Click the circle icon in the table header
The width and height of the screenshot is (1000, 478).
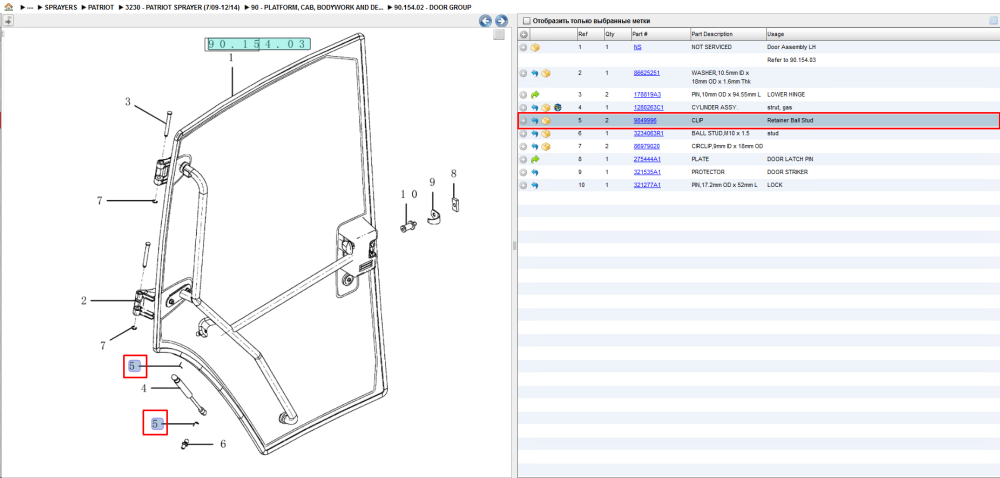tap(524, 34)
